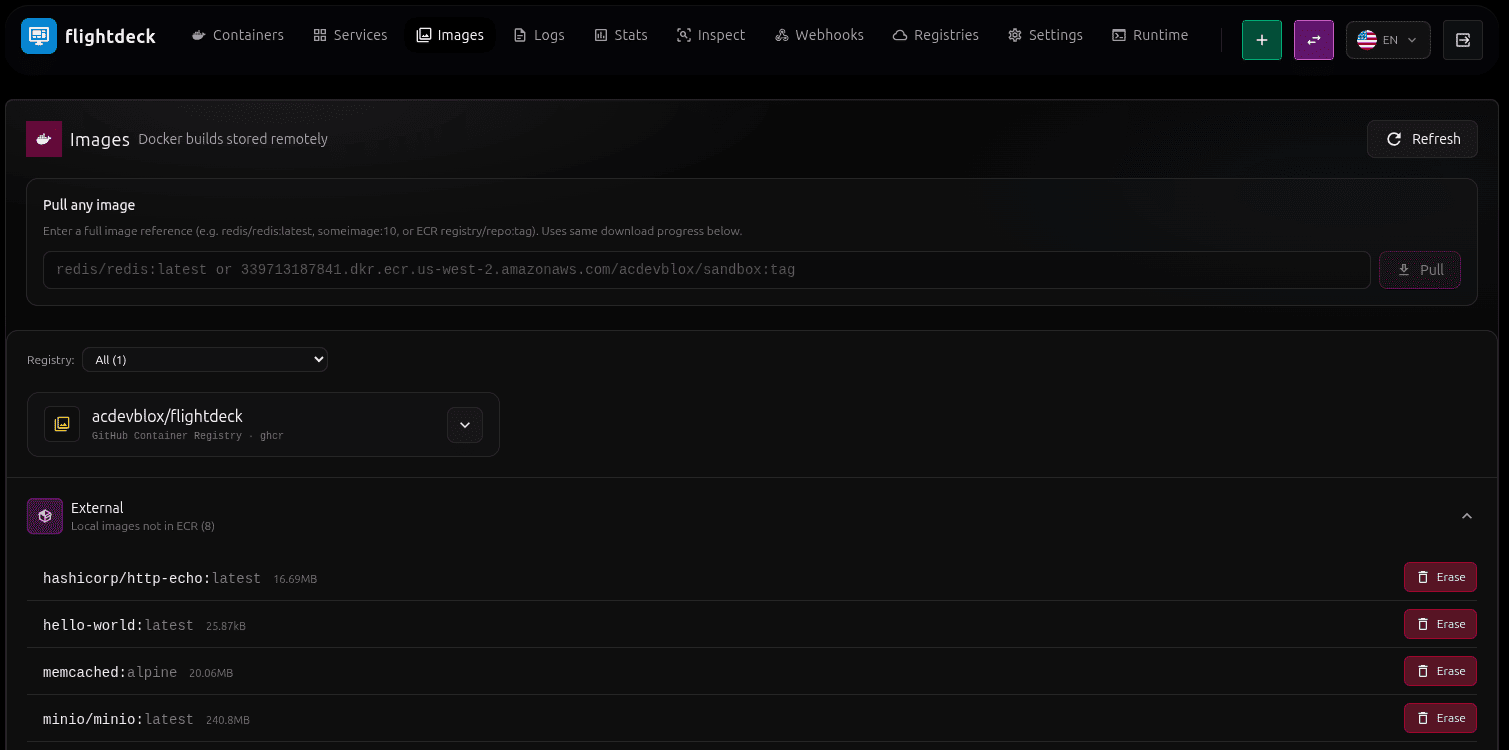The height and width of the screenshot is (750, 1509).
Task: Select the memcached:alpine image name
Action: point(110,672)
